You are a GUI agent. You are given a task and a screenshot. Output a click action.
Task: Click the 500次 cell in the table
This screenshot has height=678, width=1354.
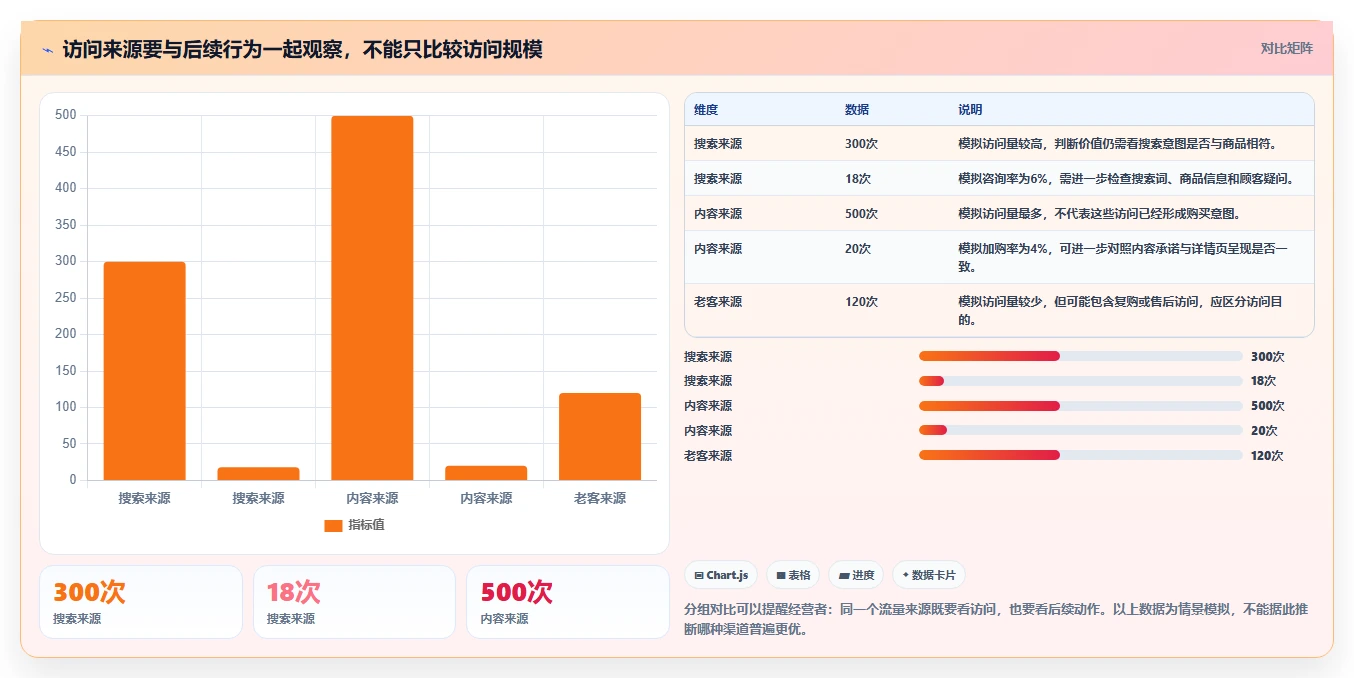(x=861, y=214)
